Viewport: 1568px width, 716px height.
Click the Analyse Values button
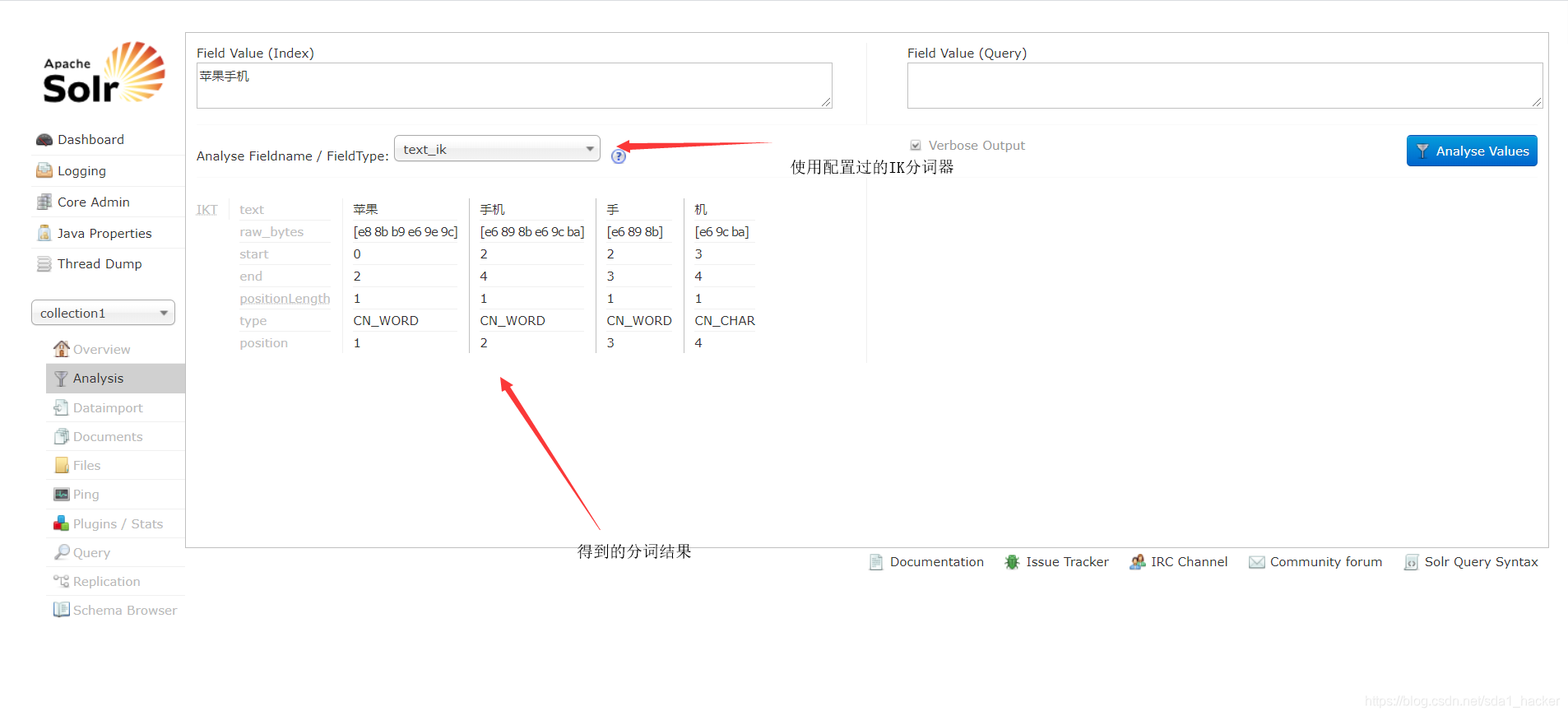coord(1472,151)
